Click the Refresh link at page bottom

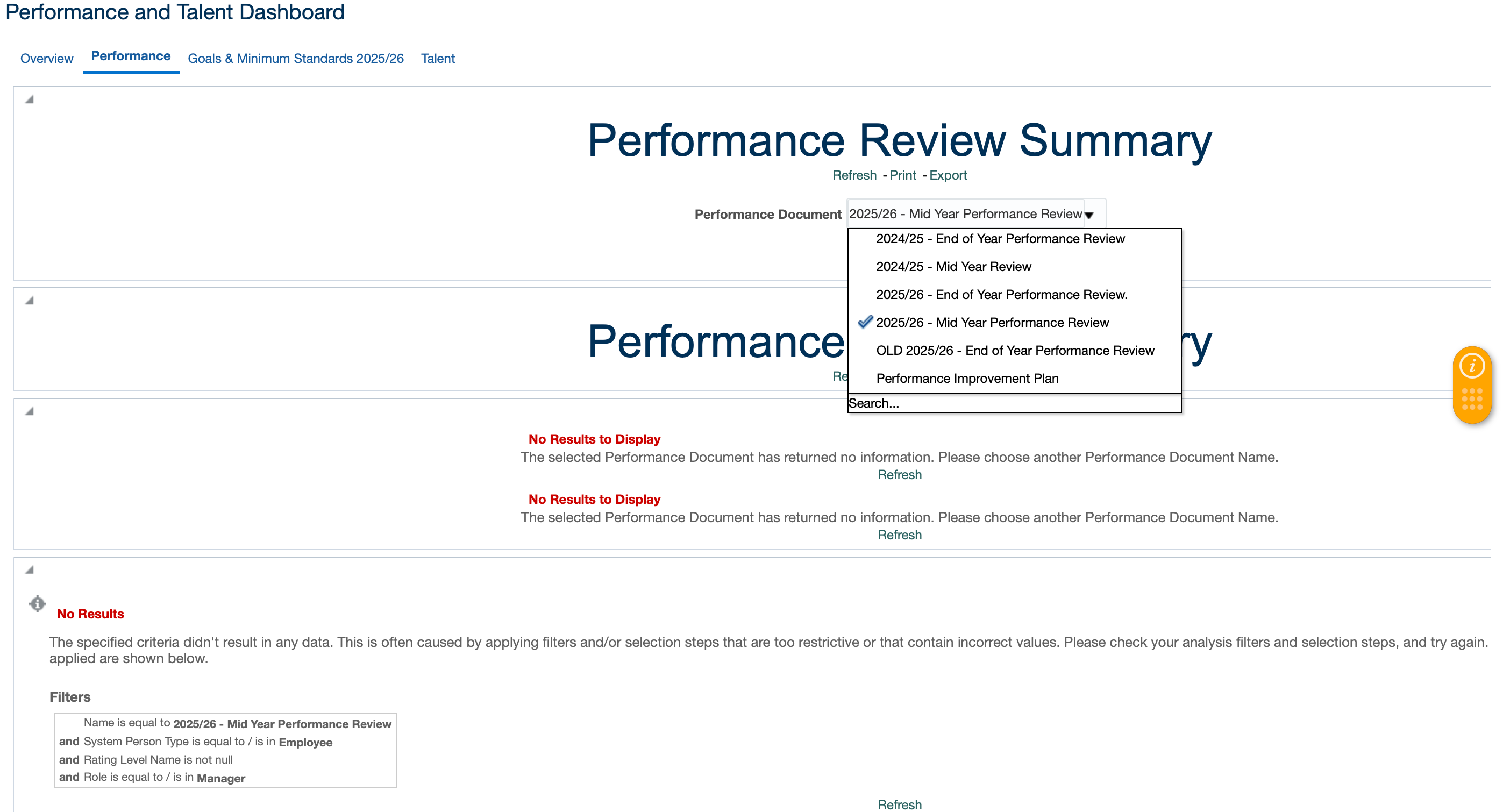pyautogui.click(x=899, y=804)
